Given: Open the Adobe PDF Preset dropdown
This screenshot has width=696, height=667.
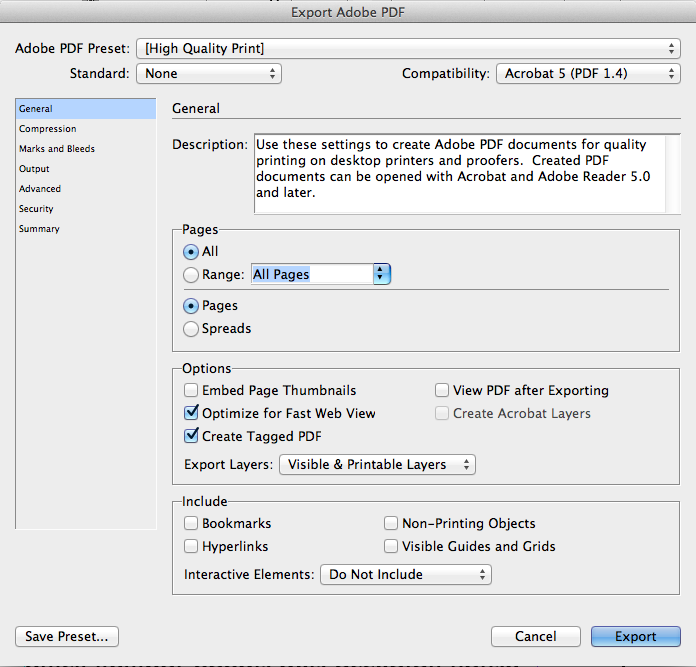Looking at the screenshot, I should [408, 48].
